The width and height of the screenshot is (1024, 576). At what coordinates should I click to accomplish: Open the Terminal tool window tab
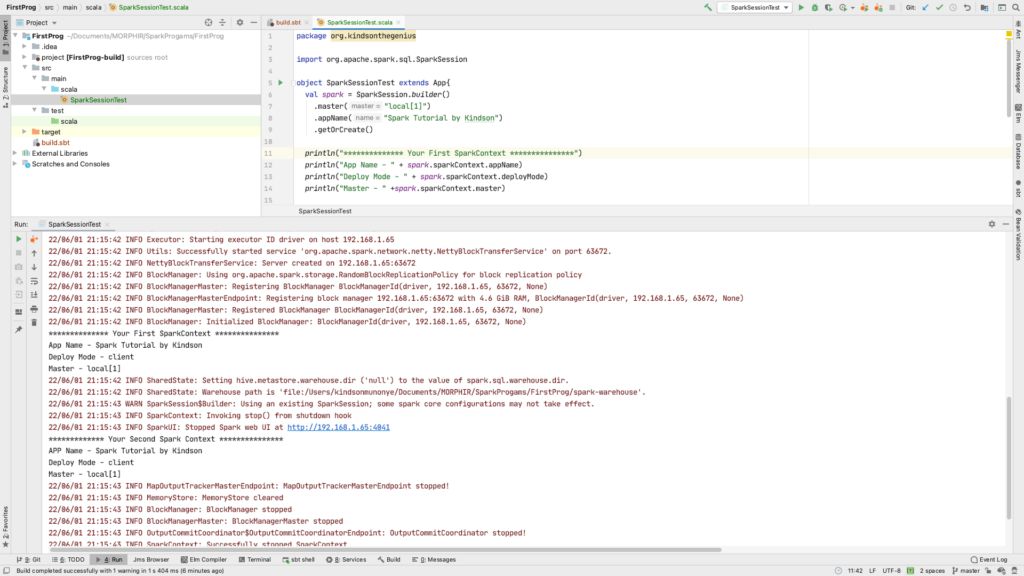255,560
